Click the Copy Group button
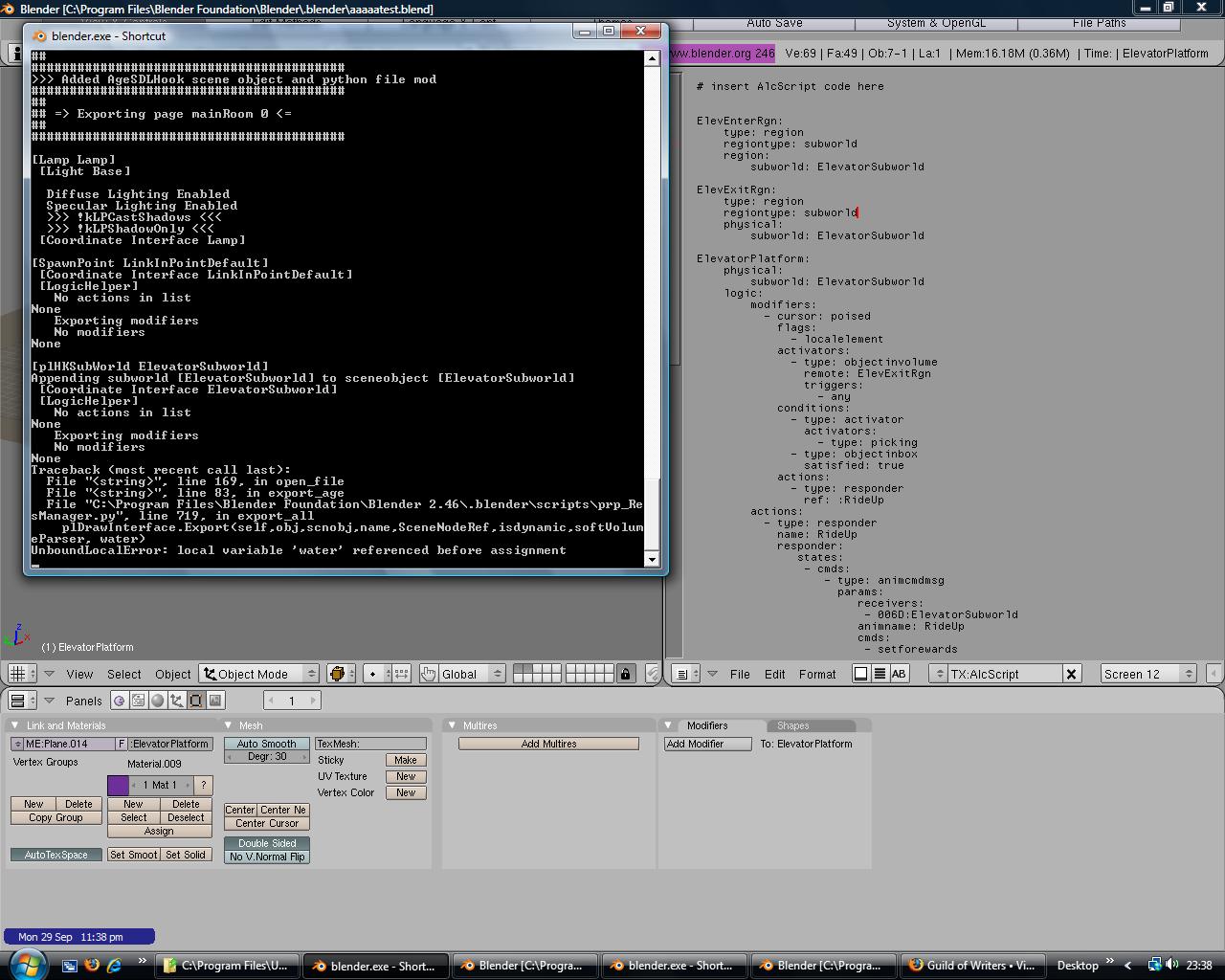Image resolution: width=1225 pixels, height=980 pixels. coord(56,817)
